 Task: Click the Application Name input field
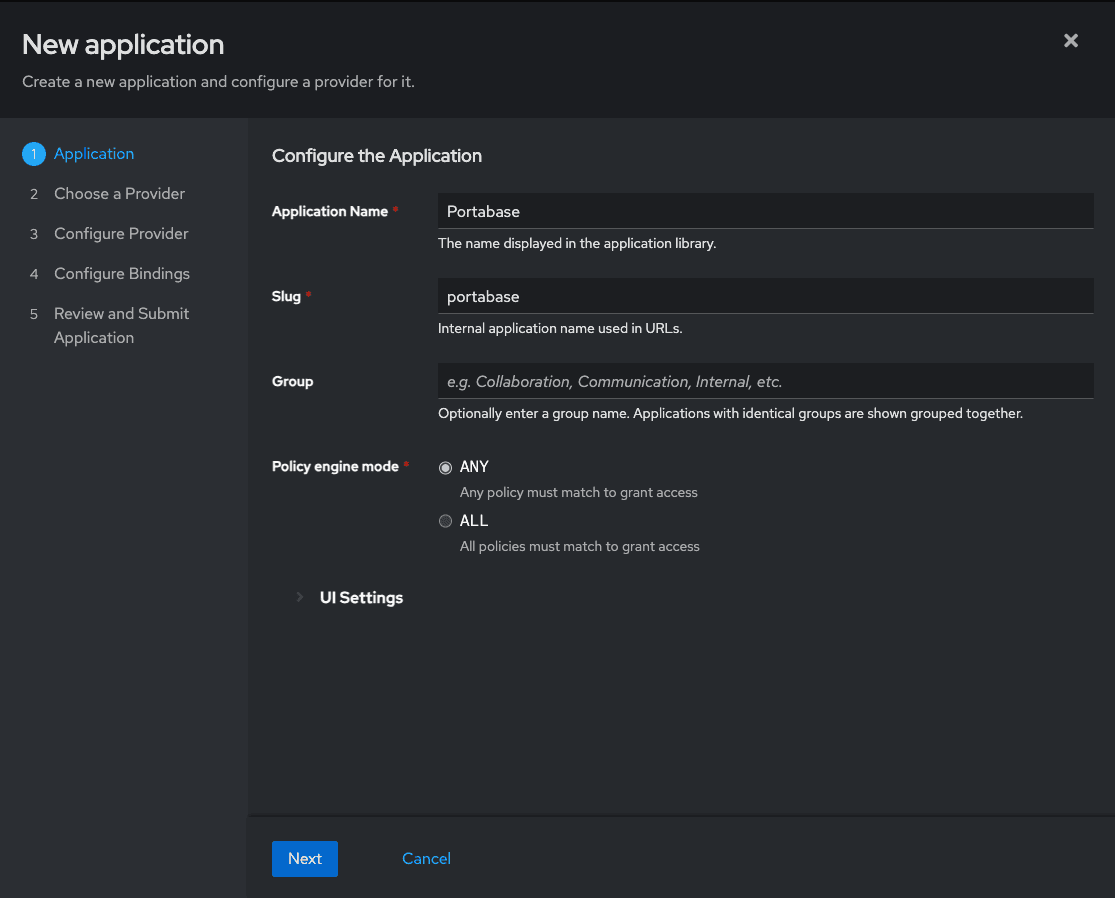click(765, 210)
